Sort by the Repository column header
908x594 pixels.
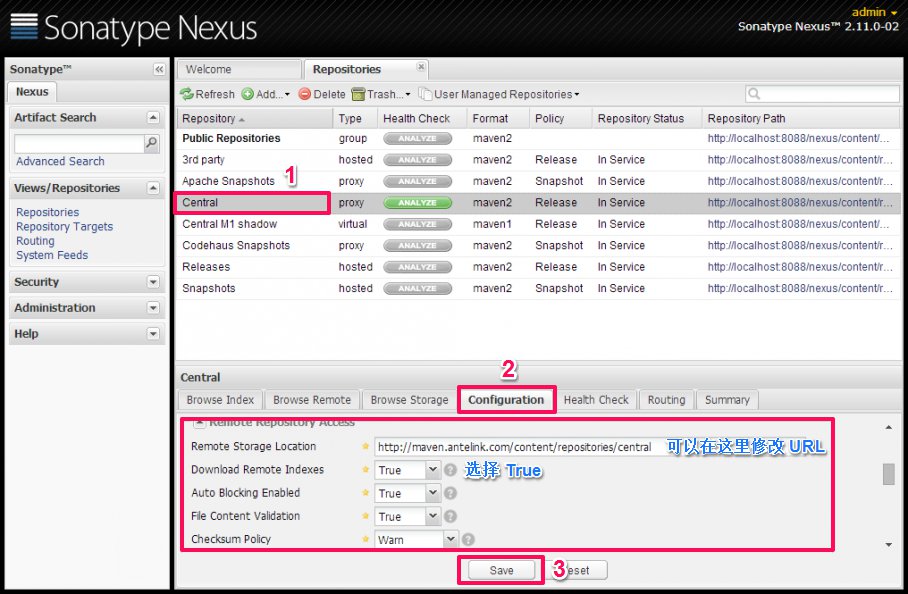(x=255, y=119)
